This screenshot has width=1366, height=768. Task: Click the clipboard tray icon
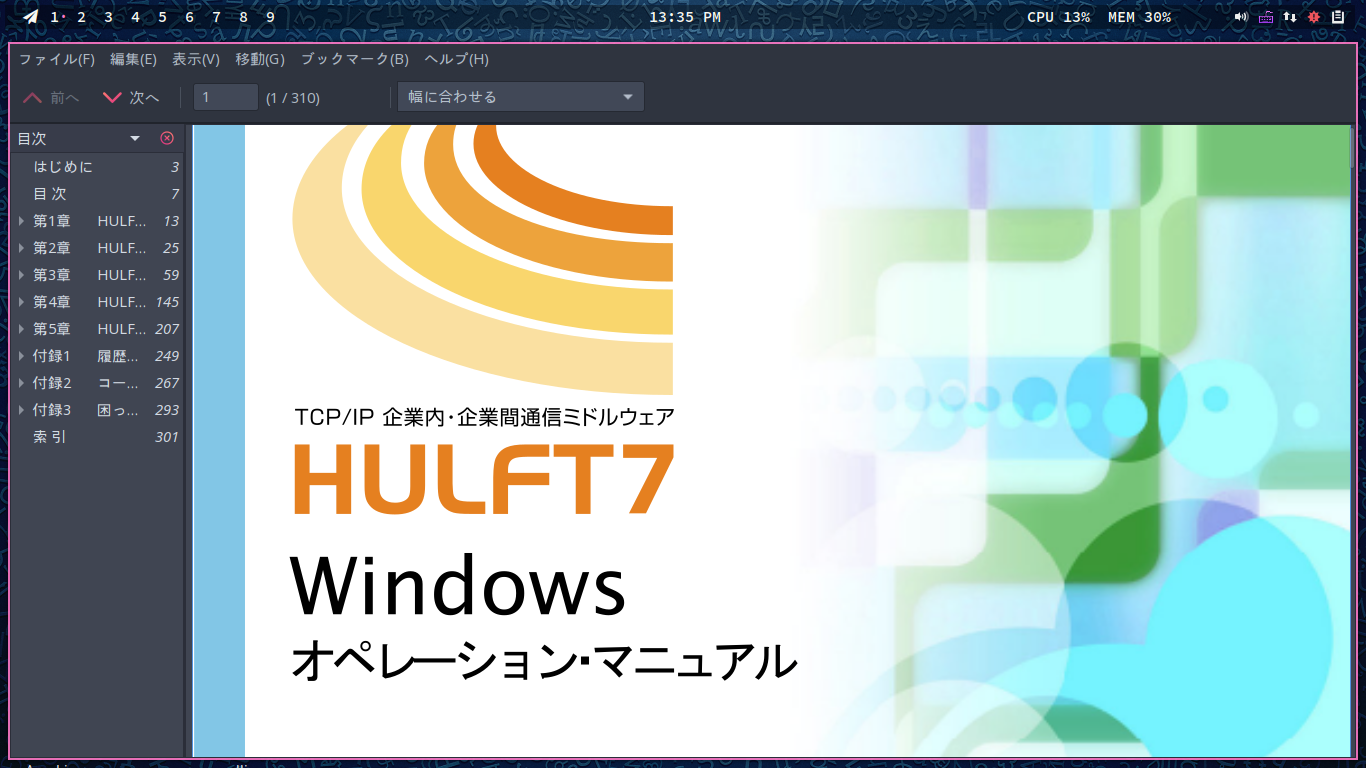[x=1338, y=17]
